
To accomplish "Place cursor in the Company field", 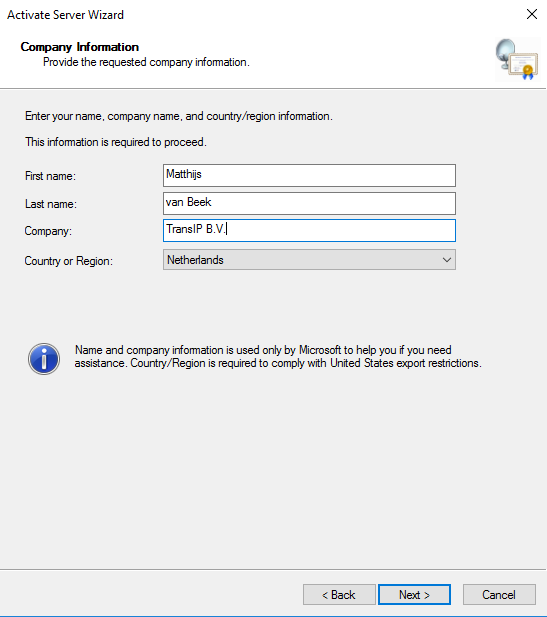I will [309, 230].
